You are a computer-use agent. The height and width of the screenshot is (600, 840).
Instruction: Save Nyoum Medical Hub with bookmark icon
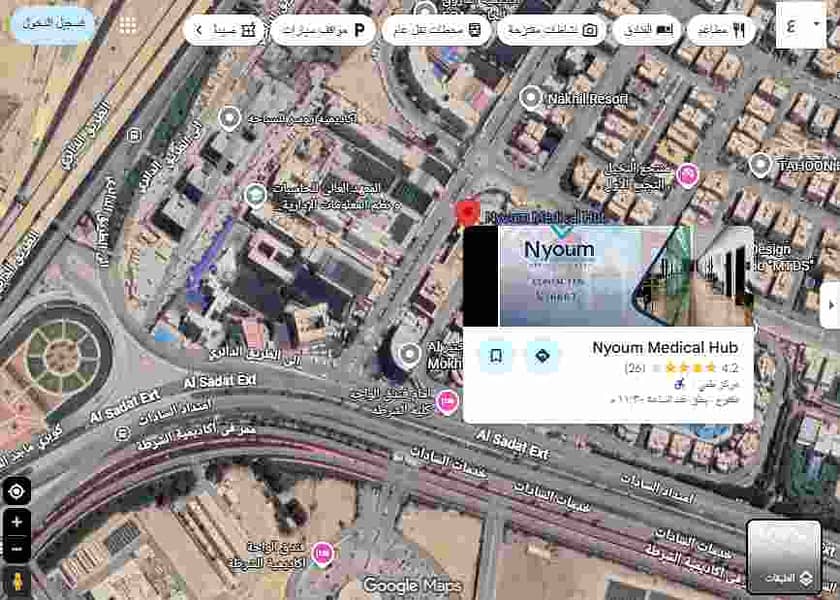[496, 355]
